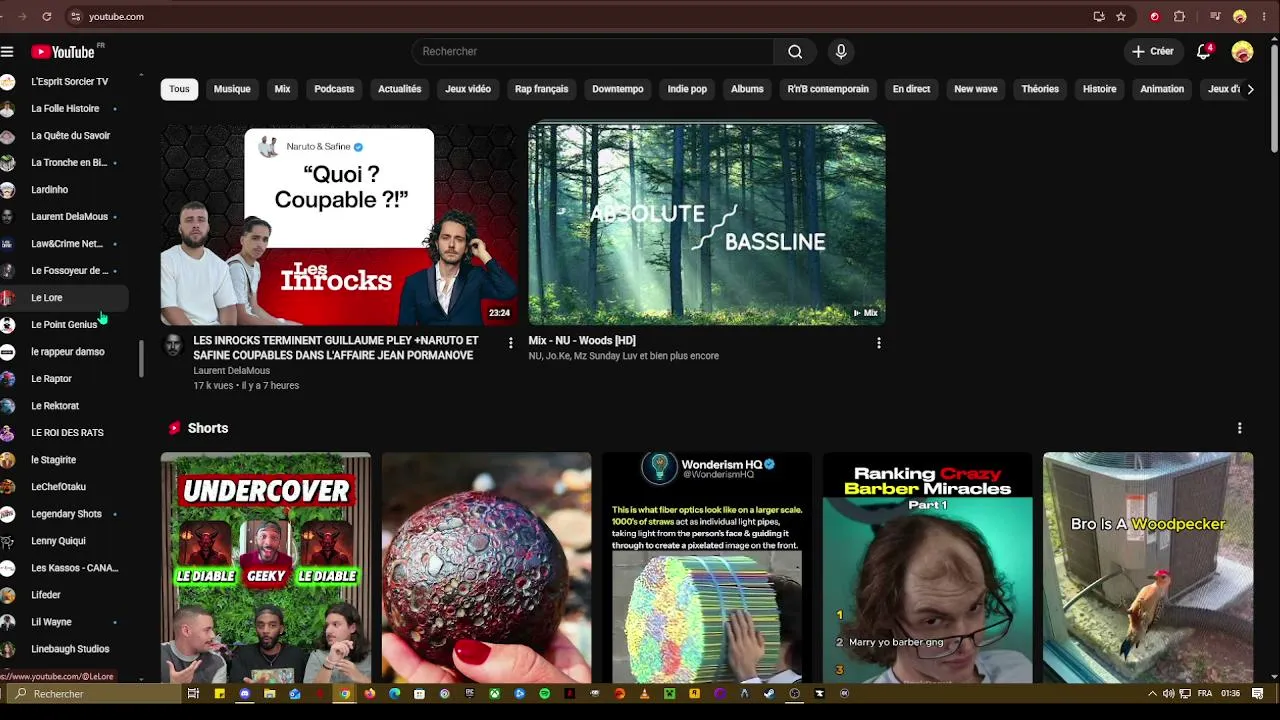Show hidden system tray icons
Screen dimensions: 1280x720
[x=1152, y=693]
